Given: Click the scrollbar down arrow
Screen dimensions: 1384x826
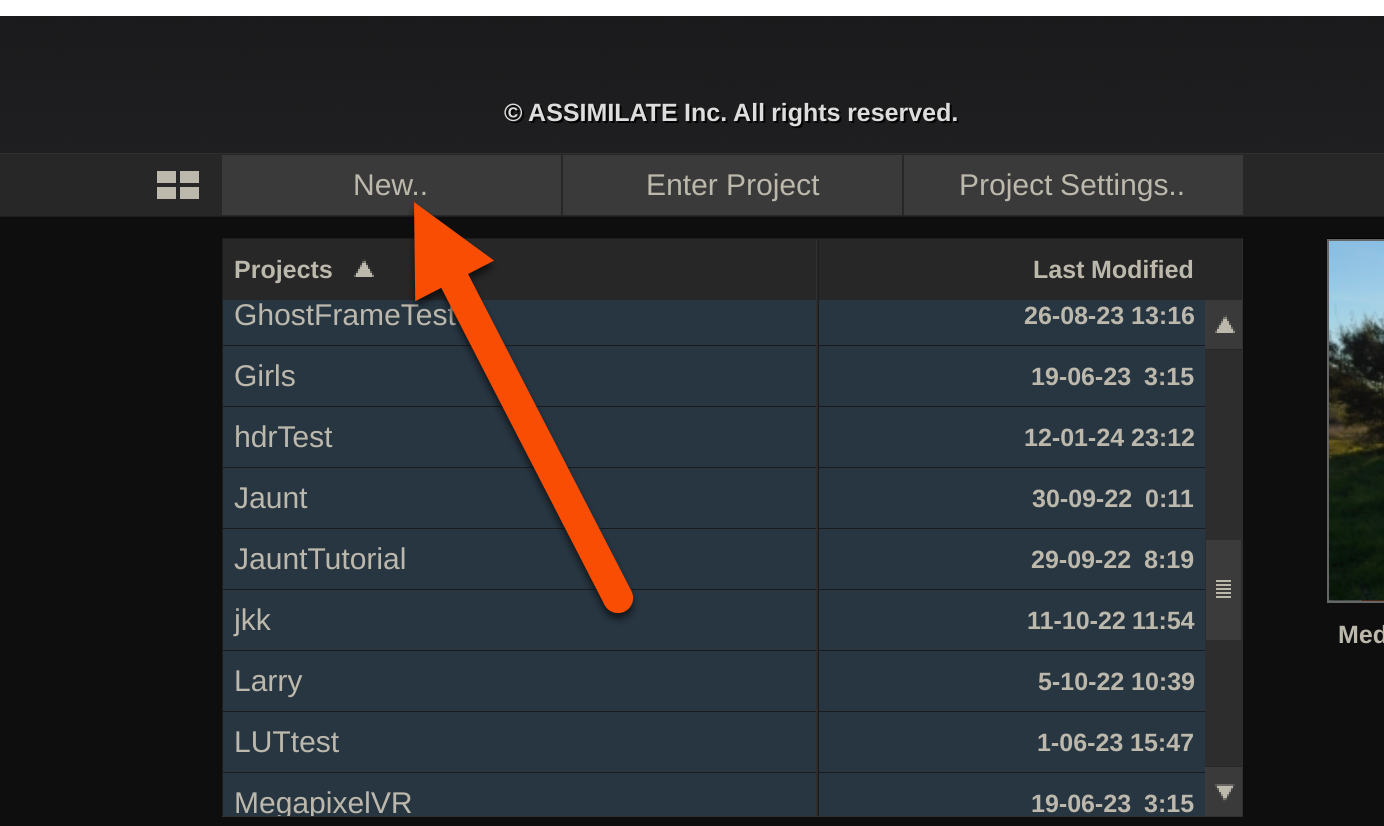Looking at the screenshot, I should [x=1224, y=792].
